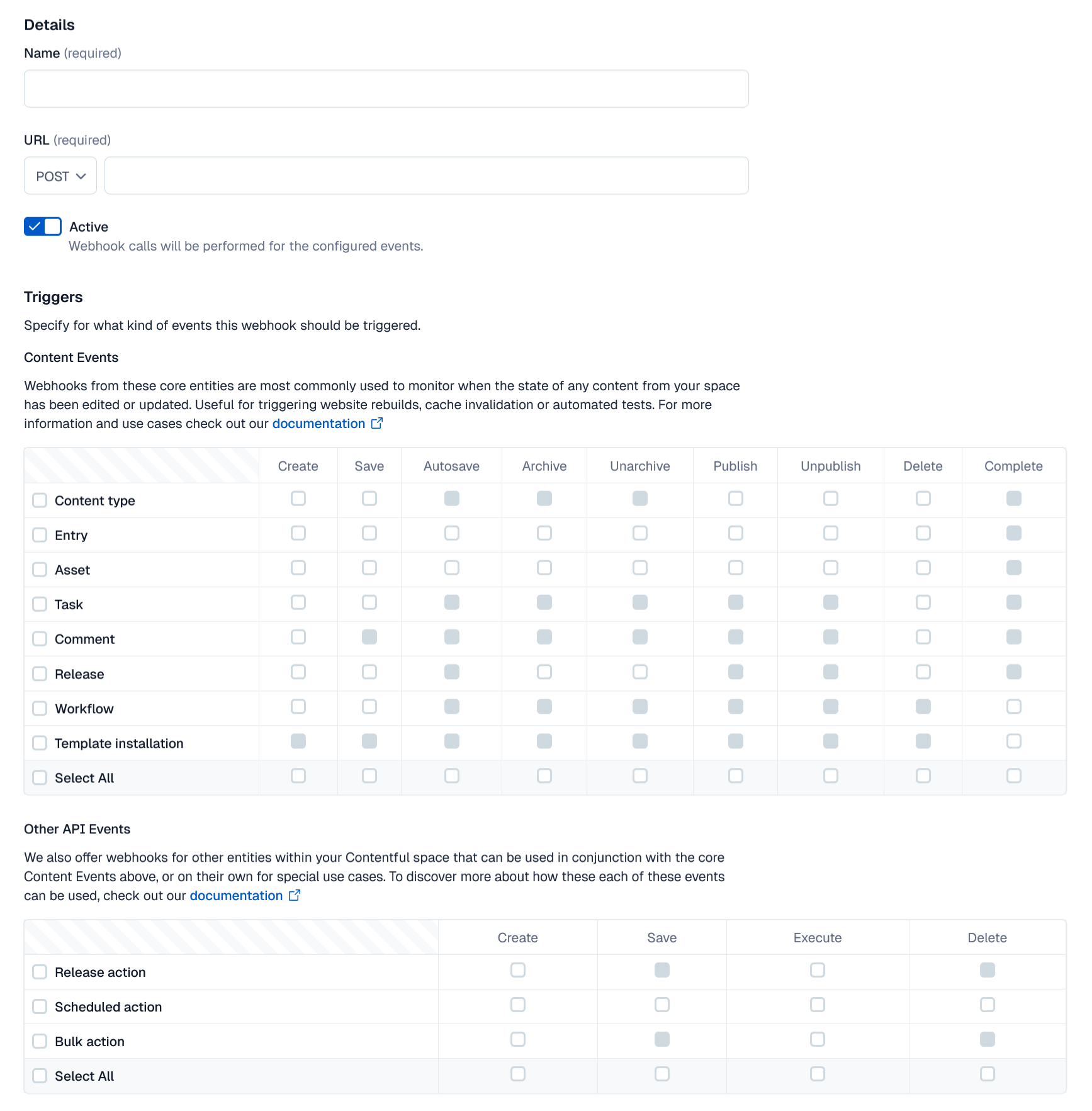Open the Other API Events documentation link

tap(235, 895)
